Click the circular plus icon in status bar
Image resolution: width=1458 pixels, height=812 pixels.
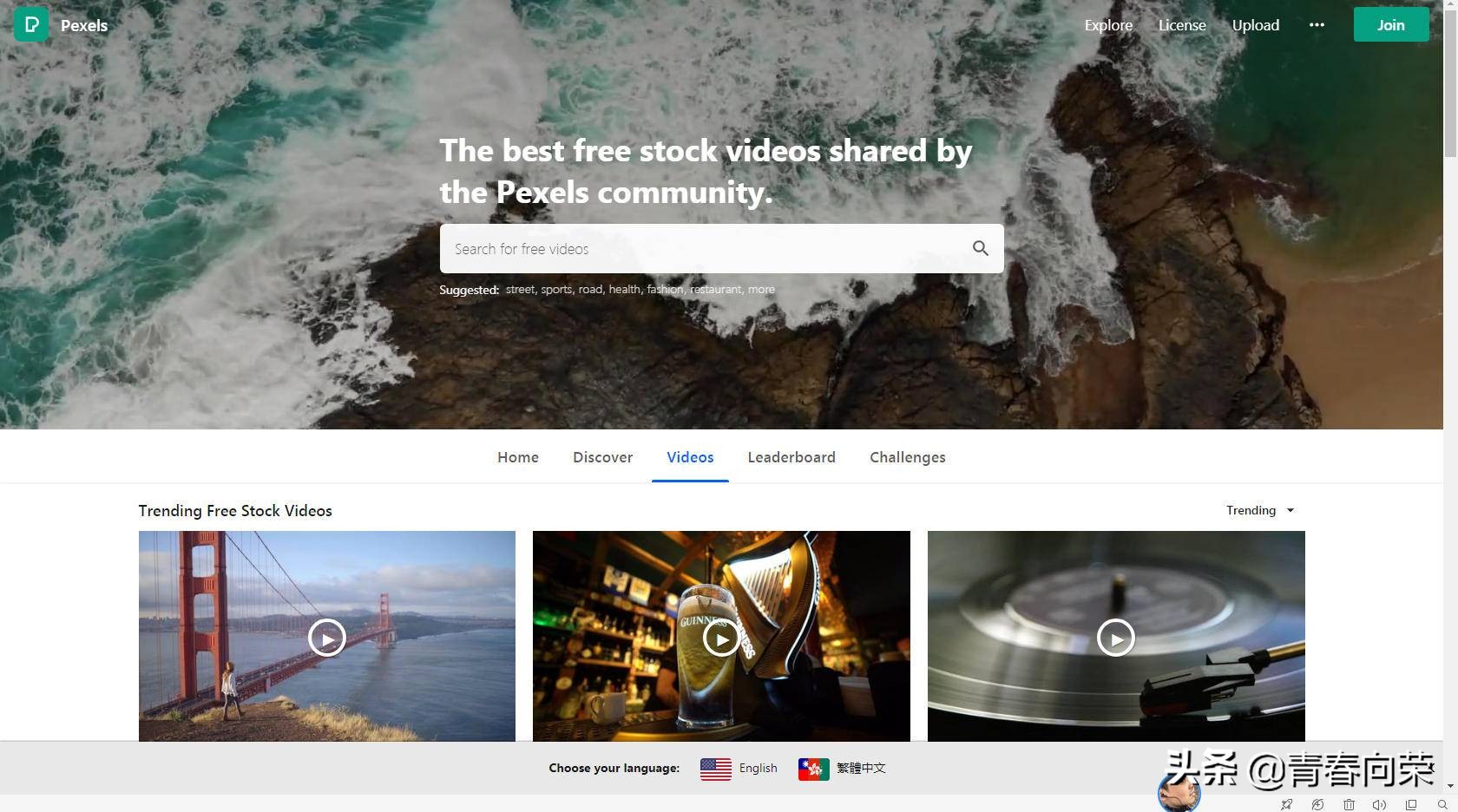click(1318, 804)
